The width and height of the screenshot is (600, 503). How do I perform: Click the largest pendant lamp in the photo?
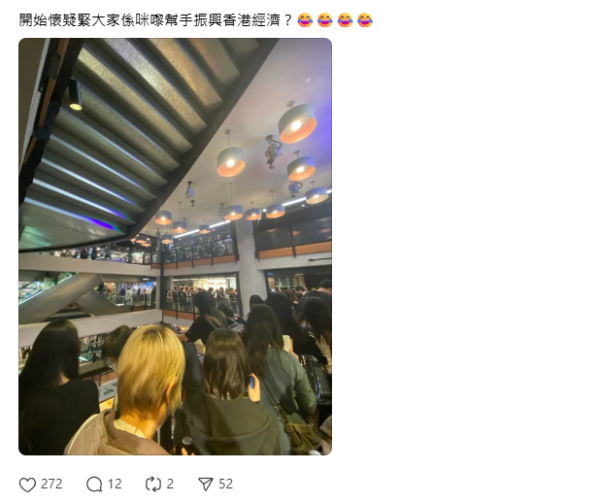coord(297,123)
